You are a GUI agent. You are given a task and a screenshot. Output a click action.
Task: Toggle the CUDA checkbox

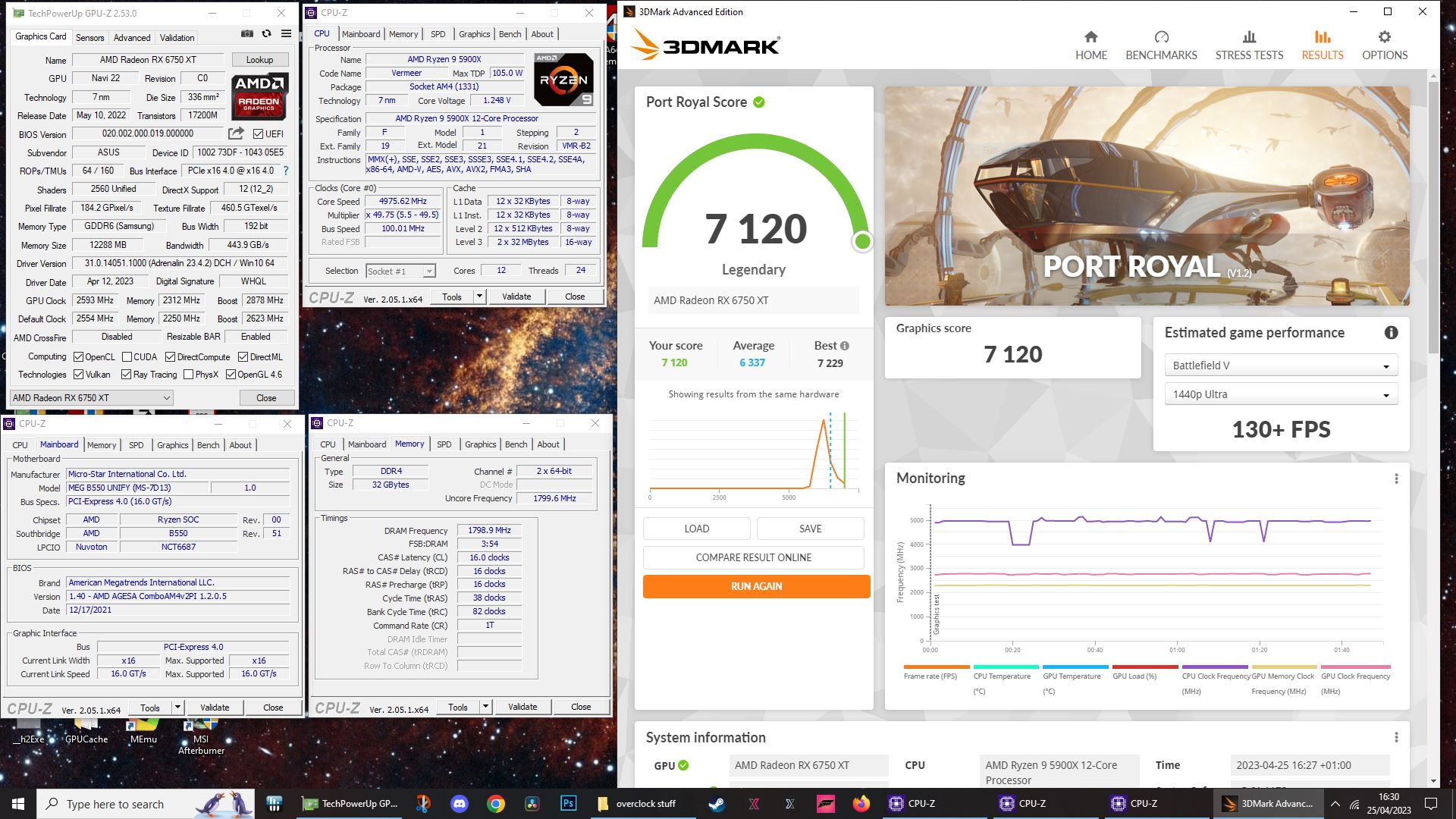point(127,357)
